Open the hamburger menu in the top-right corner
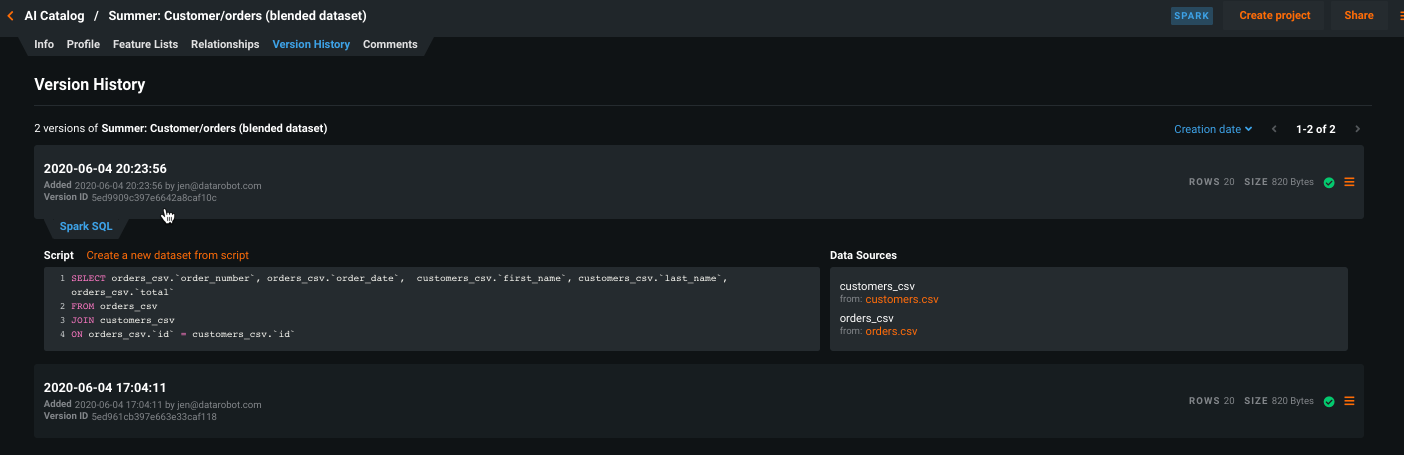 pos(1398,16)
